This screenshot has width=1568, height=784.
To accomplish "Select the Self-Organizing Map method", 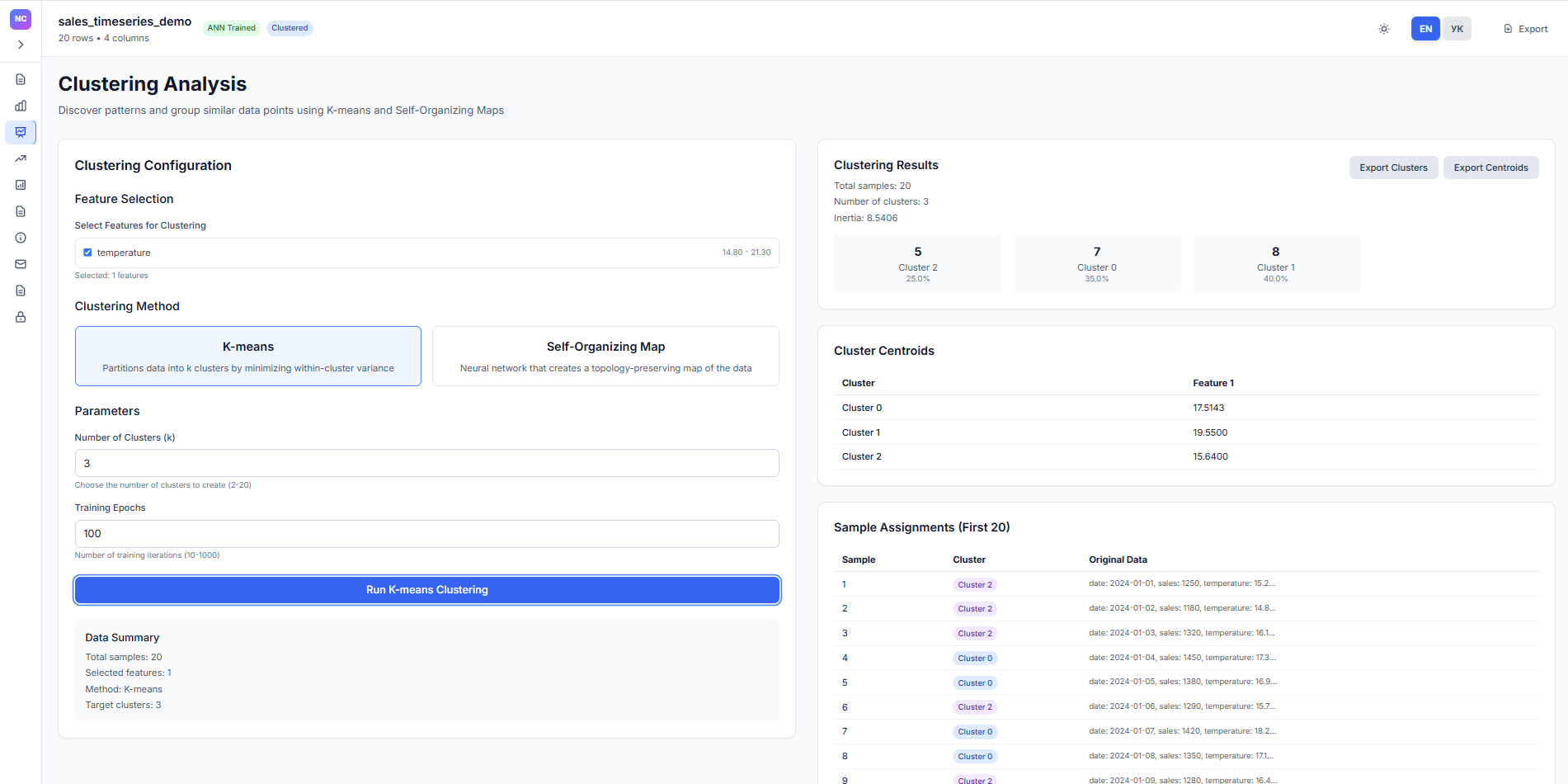I will [x=605, y=357].
